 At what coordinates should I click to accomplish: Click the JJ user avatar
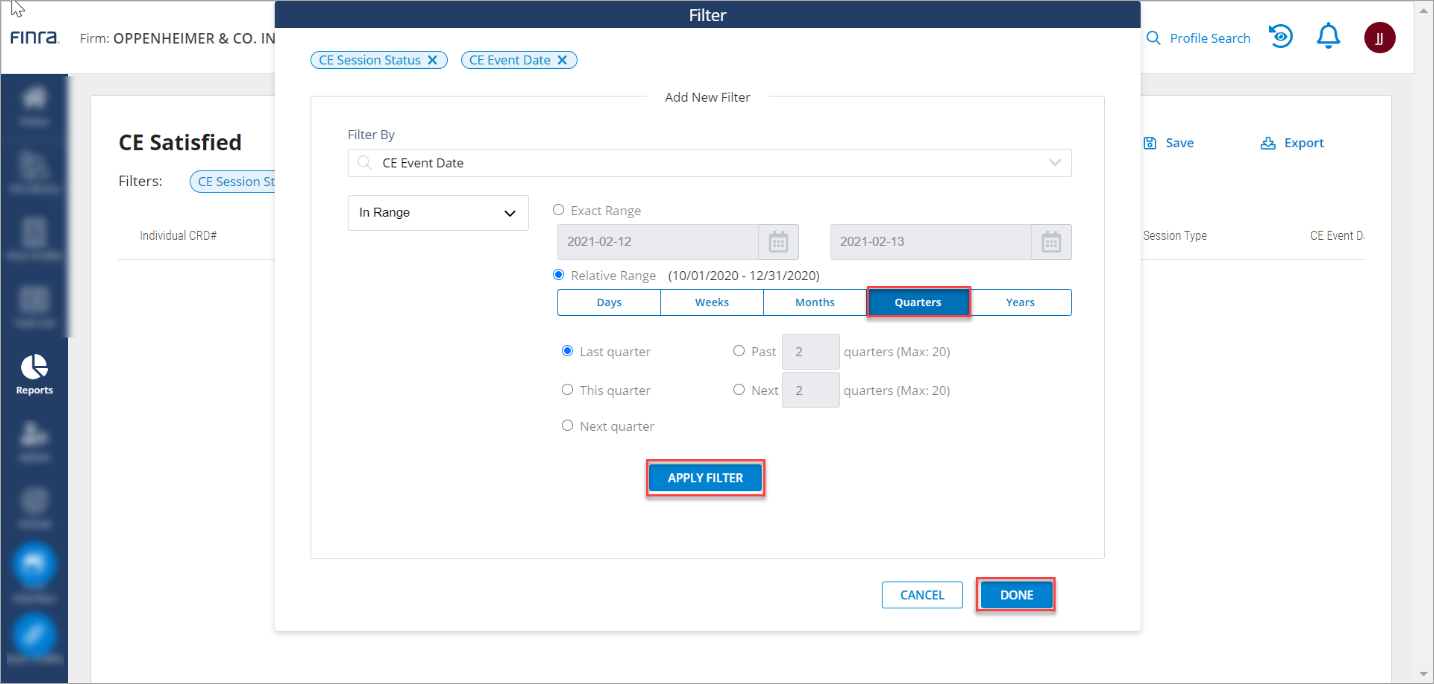tap(1379, 38)
